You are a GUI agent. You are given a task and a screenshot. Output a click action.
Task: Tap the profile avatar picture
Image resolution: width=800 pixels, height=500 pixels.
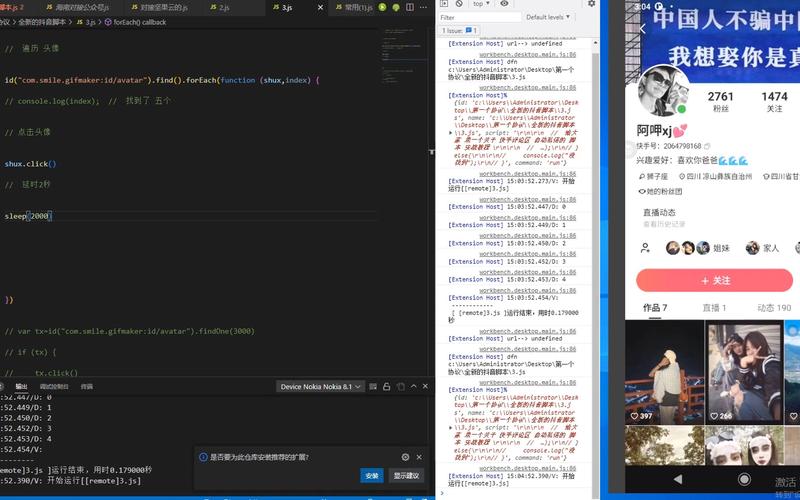tap(663, 91)
